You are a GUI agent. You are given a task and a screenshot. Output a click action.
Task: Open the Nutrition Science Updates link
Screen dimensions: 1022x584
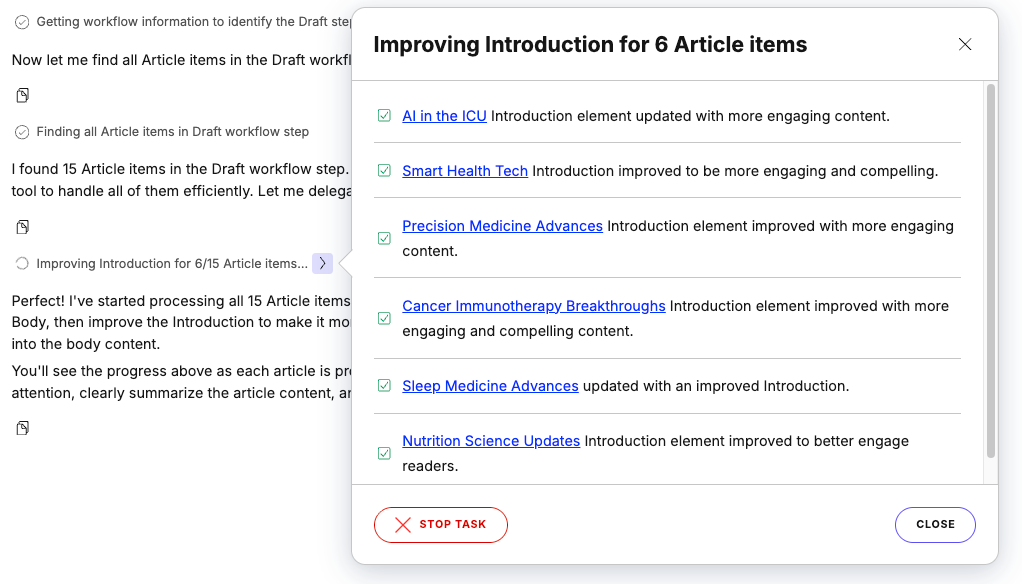[x=491, y=441]
